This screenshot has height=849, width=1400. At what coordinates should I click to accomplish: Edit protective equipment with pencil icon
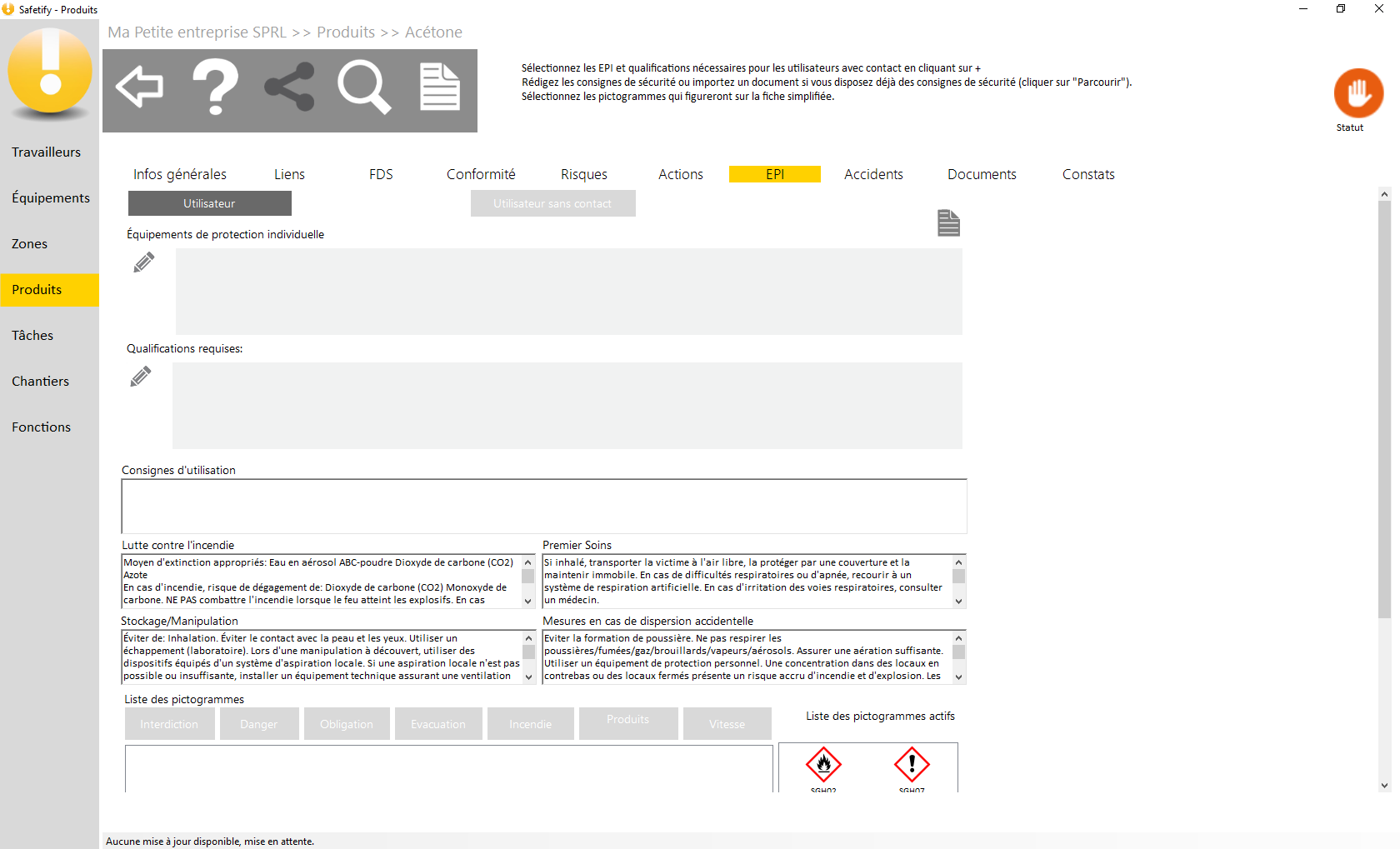click(x=144, y=262)
